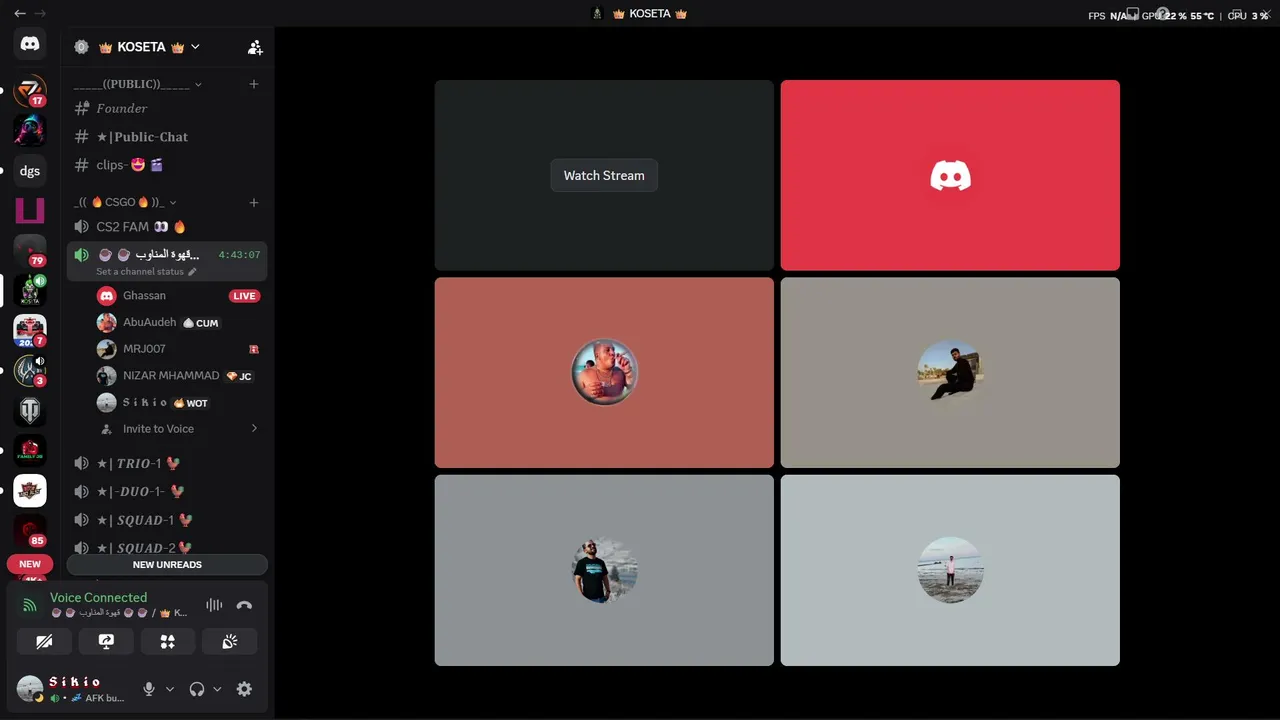1280x720 pixels.
Task: Focus the tile with bearded man in black shirt
Action: pos(604,570)
